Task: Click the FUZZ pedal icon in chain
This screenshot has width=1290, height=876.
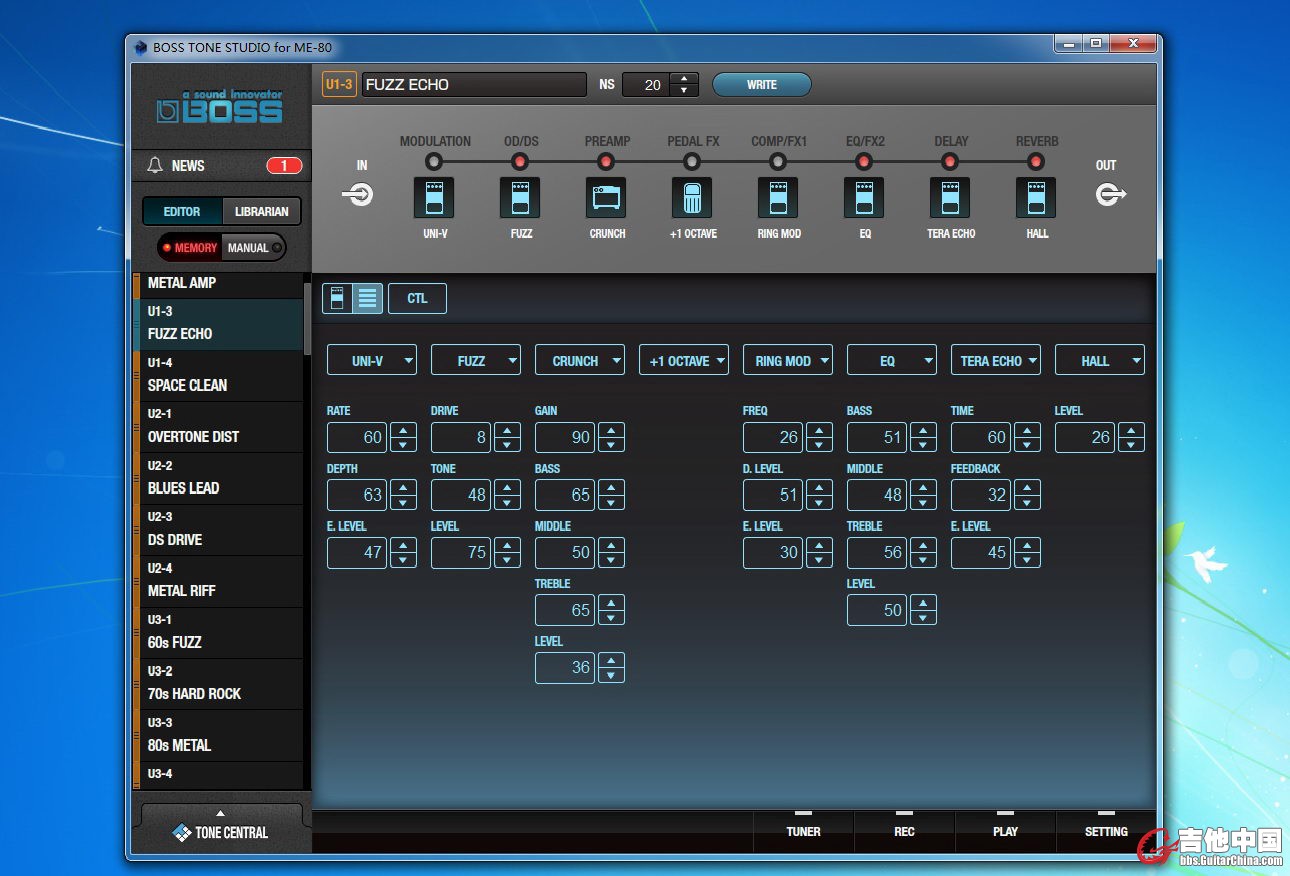Action: [x=520, y=198]
